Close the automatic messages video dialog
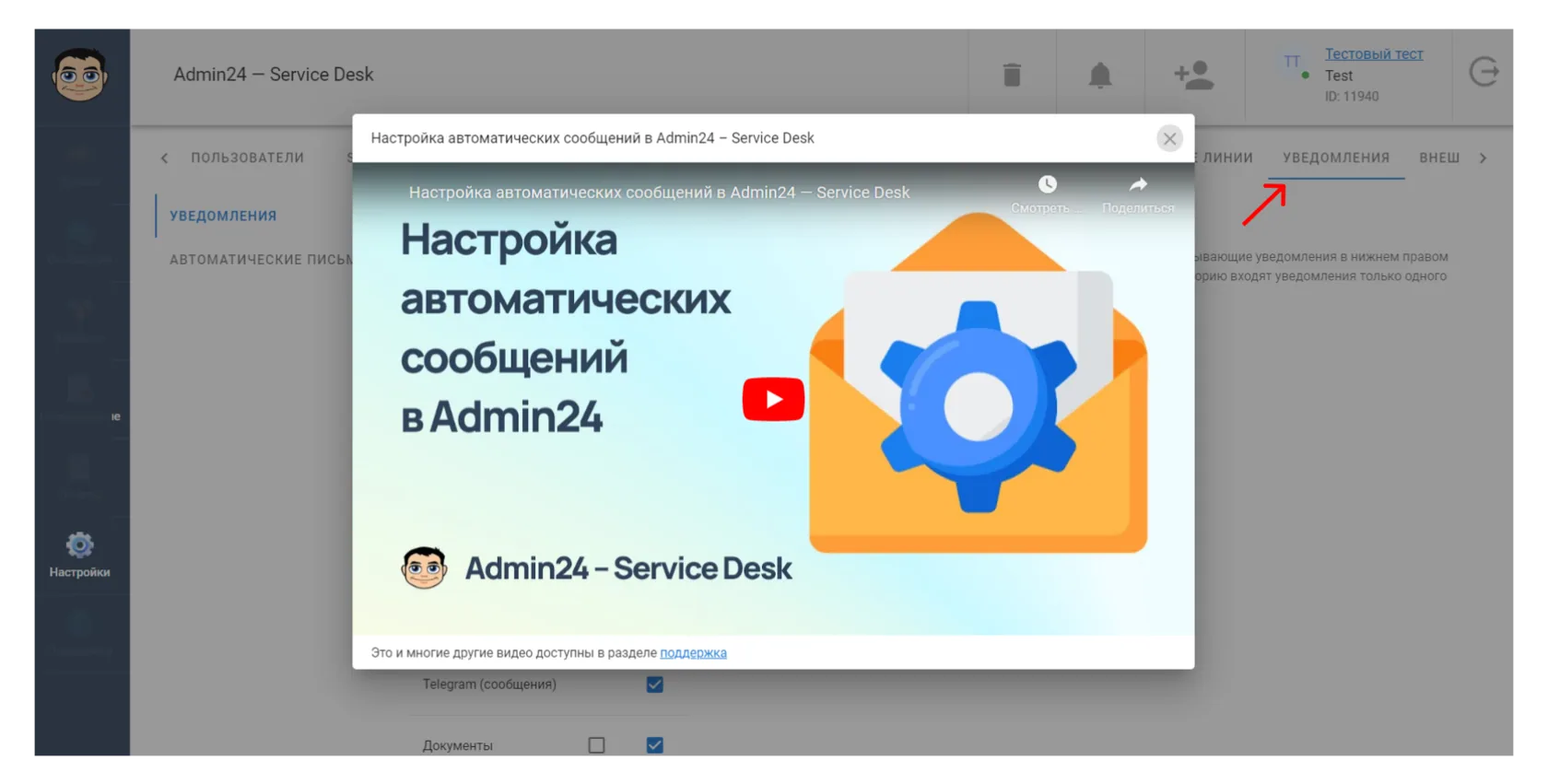 click(x=1169, y=138)
